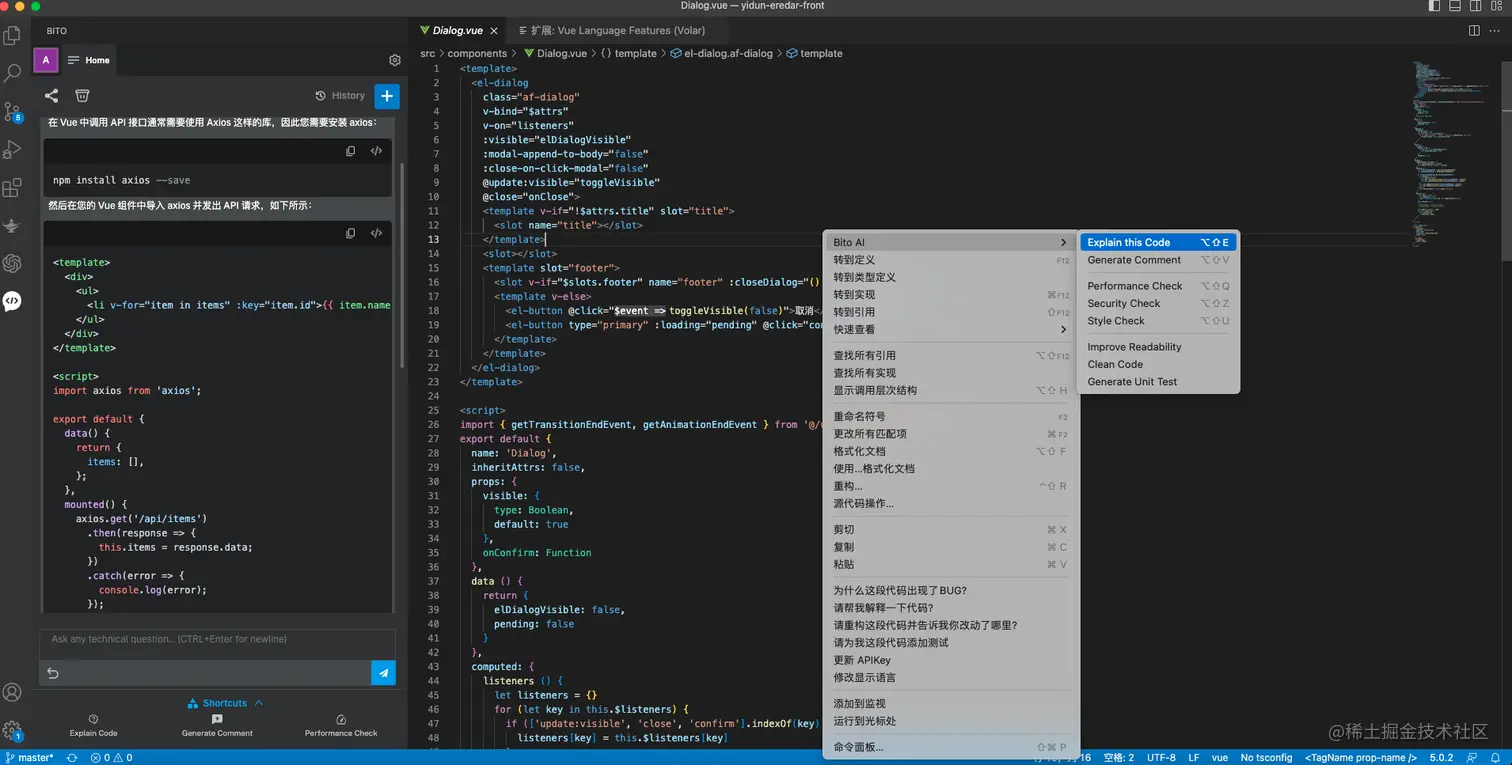
Task: Start a new Bito chat with plus button
Action: 387,96
